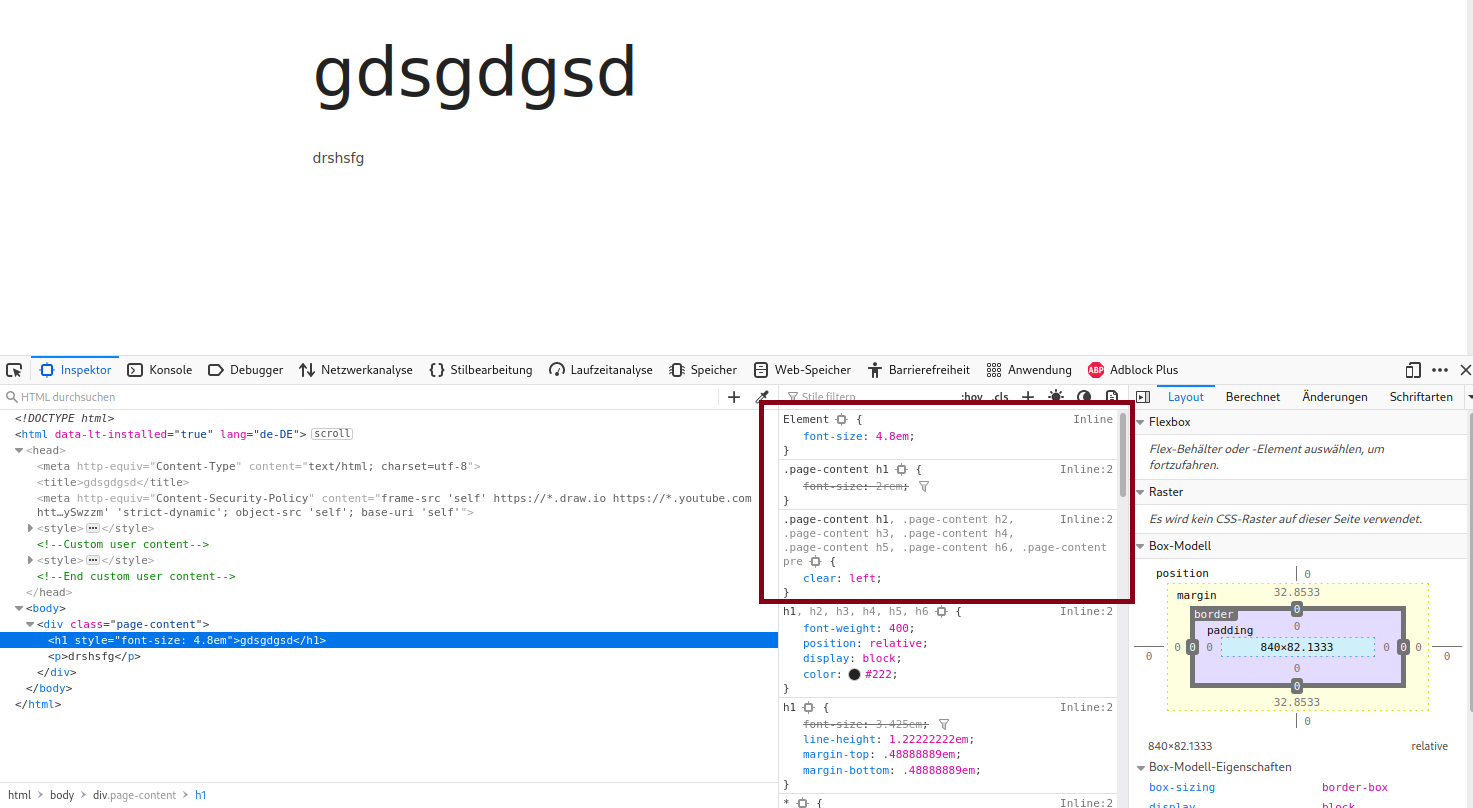Screen dimensions: 1473x808
Task: Open responsive design mode
Action: [x=1413, y=370]
